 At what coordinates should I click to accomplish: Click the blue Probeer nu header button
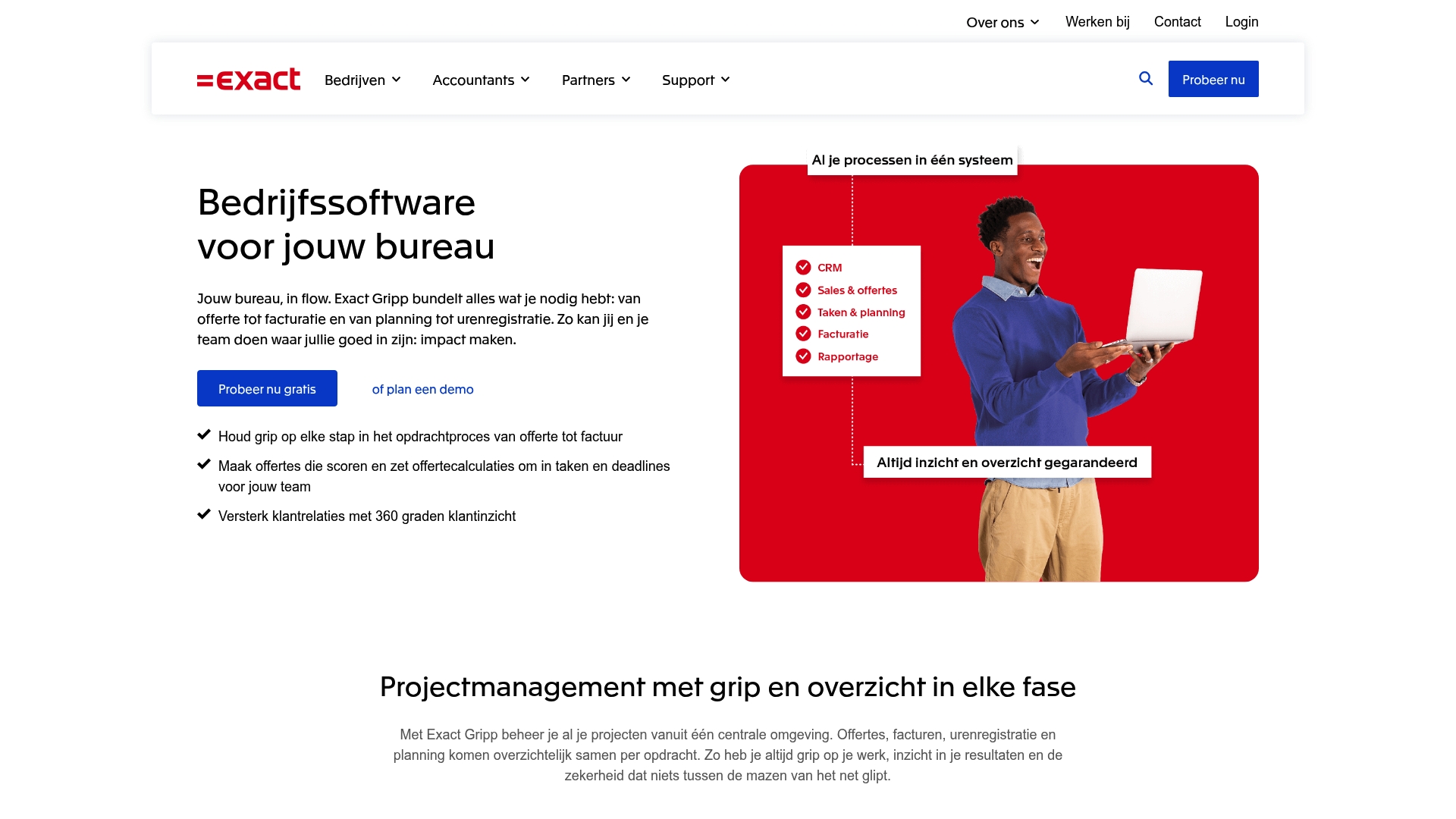point(1213,78)
